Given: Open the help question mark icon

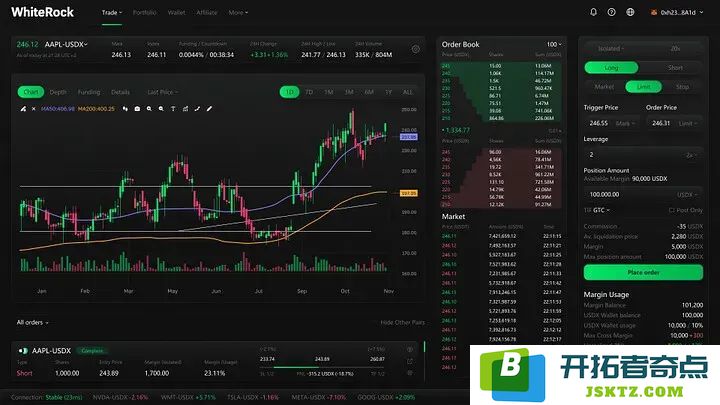Looking at the screenshot, I should coord(612,12).
